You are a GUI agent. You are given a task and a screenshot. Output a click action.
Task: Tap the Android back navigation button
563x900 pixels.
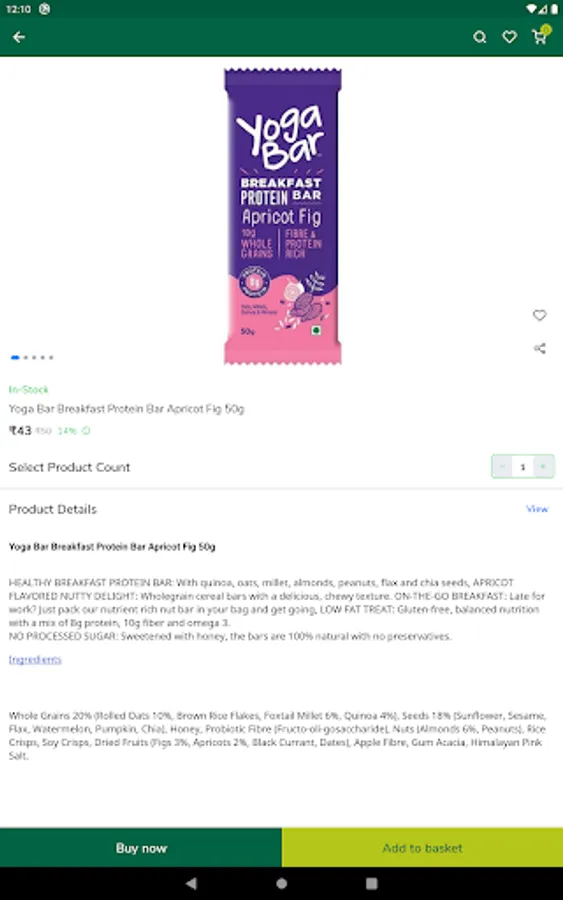[x=191, y=883]
